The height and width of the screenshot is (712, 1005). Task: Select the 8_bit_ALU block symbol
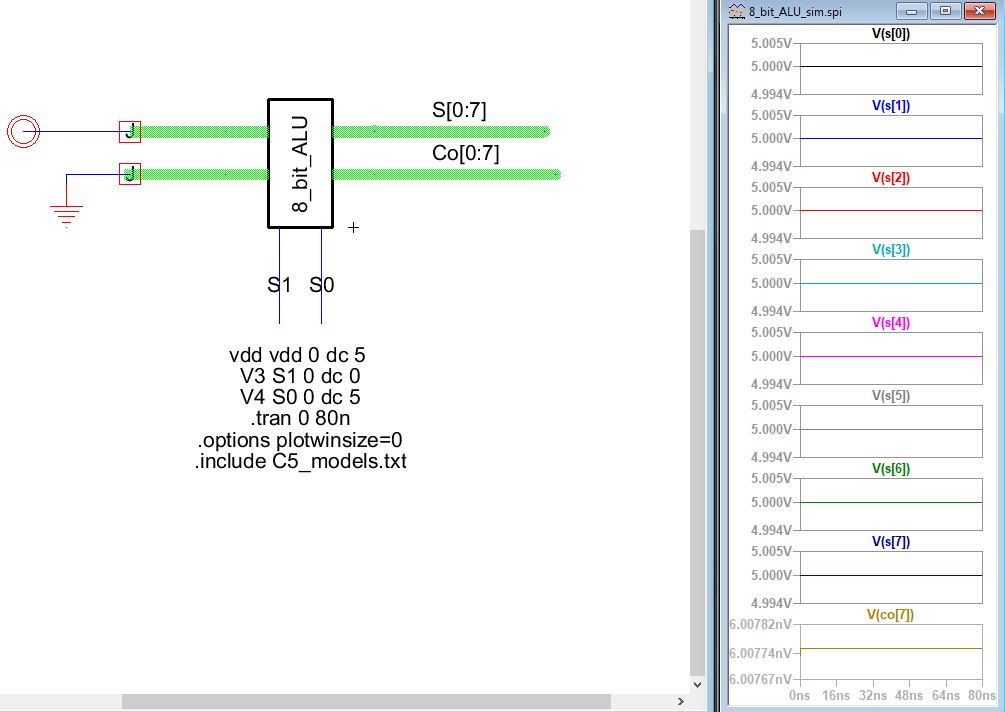pyautogui.click(x=299, y=164)
